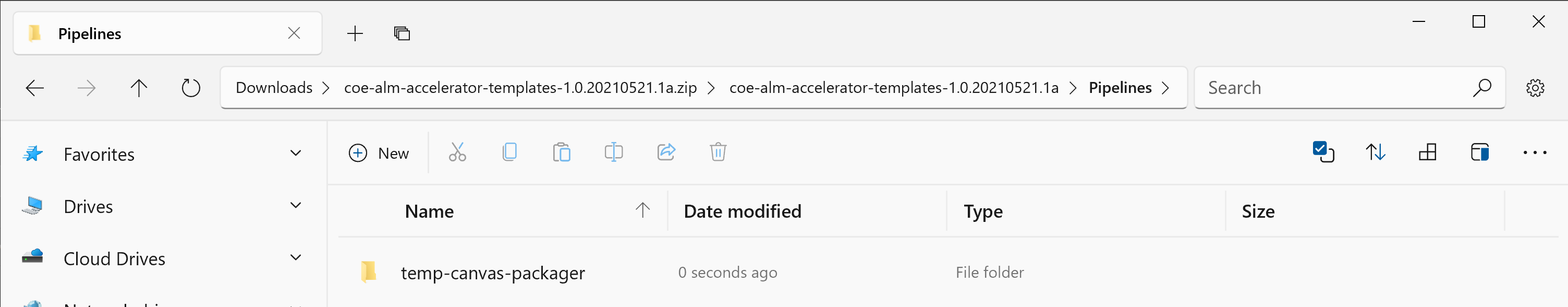Paste clipboard contents using toolbar icon
This screenshot has height=307, width=1568.
point(562,152)
